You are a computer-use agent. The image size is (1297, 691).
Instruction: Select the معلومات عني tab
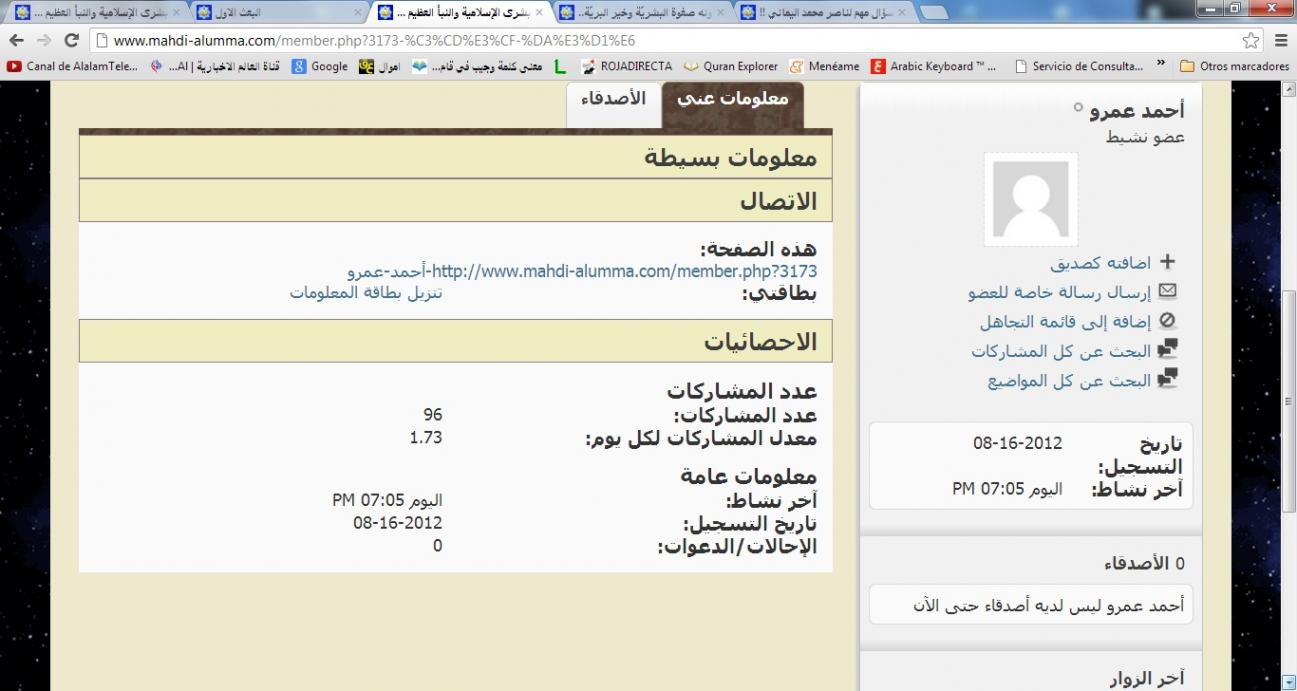(x=732, y=99)
